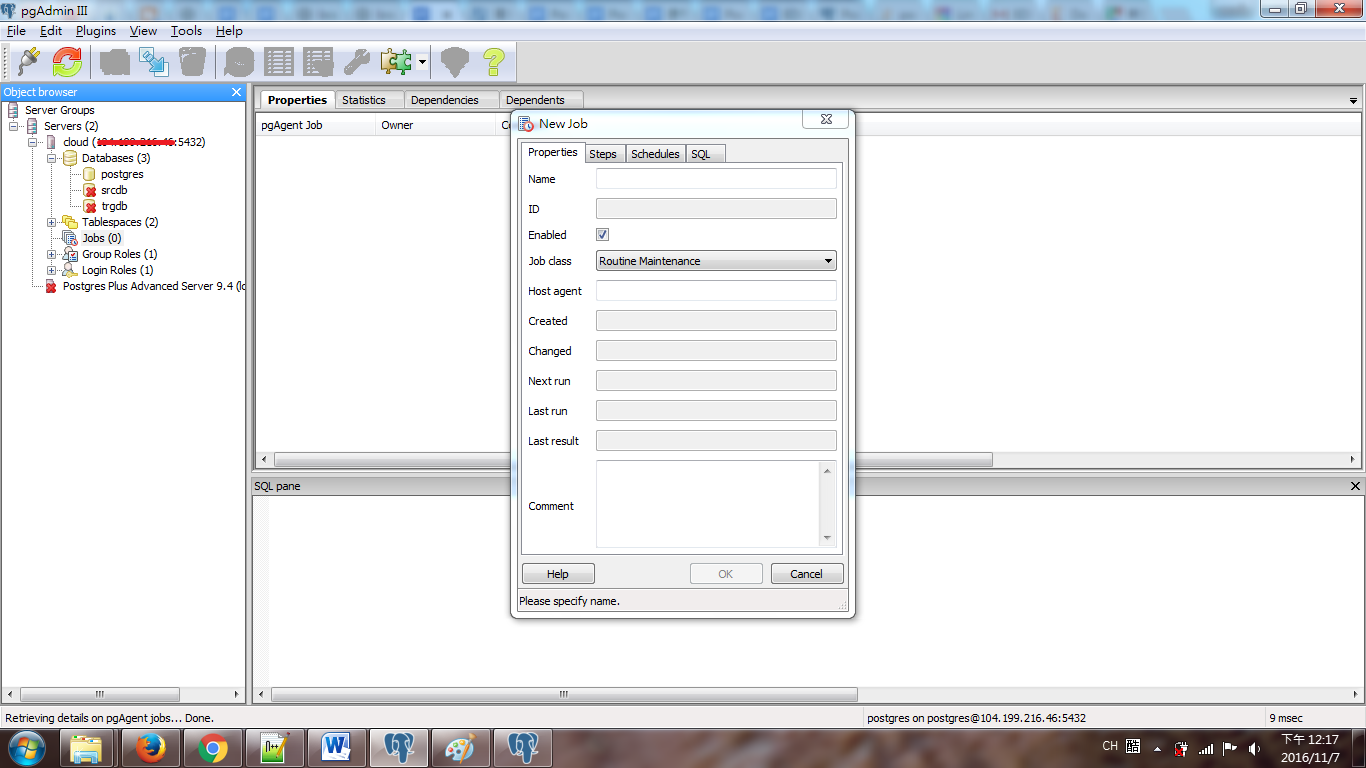The width and height of the screenshot is (1366, 768).
Task: Click the Guru hint icon in toolbar
Action: [455, 62]
